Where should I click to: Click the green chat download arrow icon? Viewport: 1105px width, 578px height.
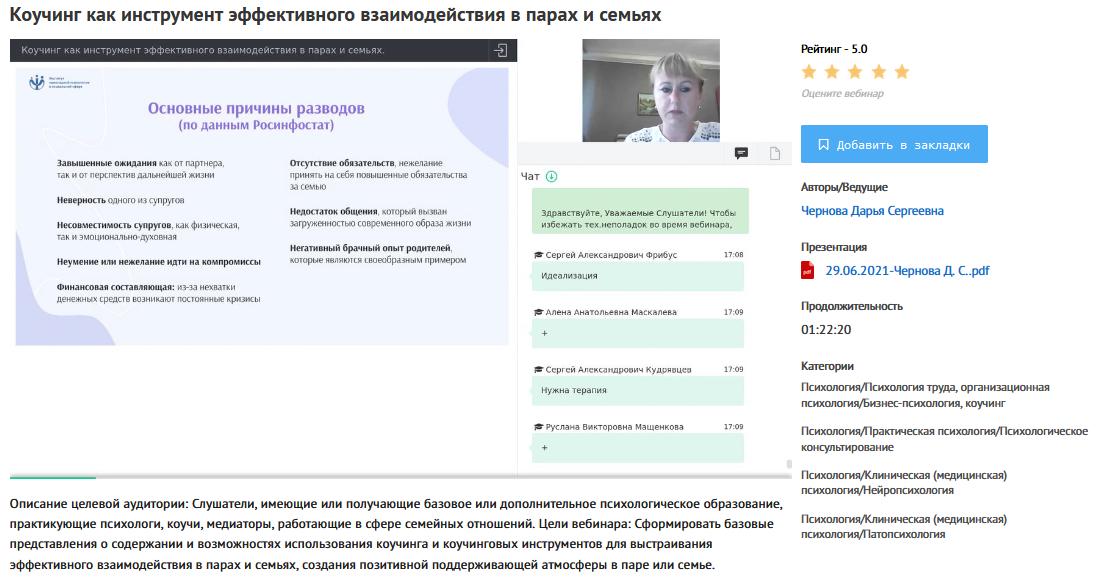point(551,177)
